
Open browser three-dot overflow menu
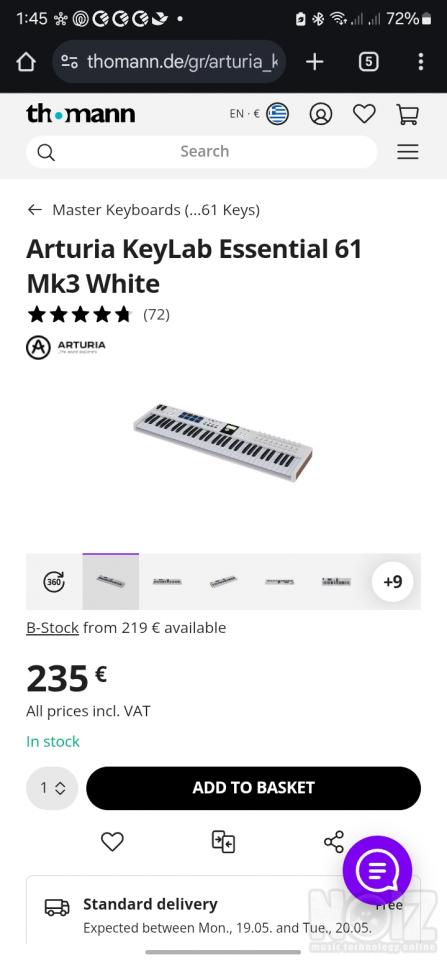pos(420,61)
